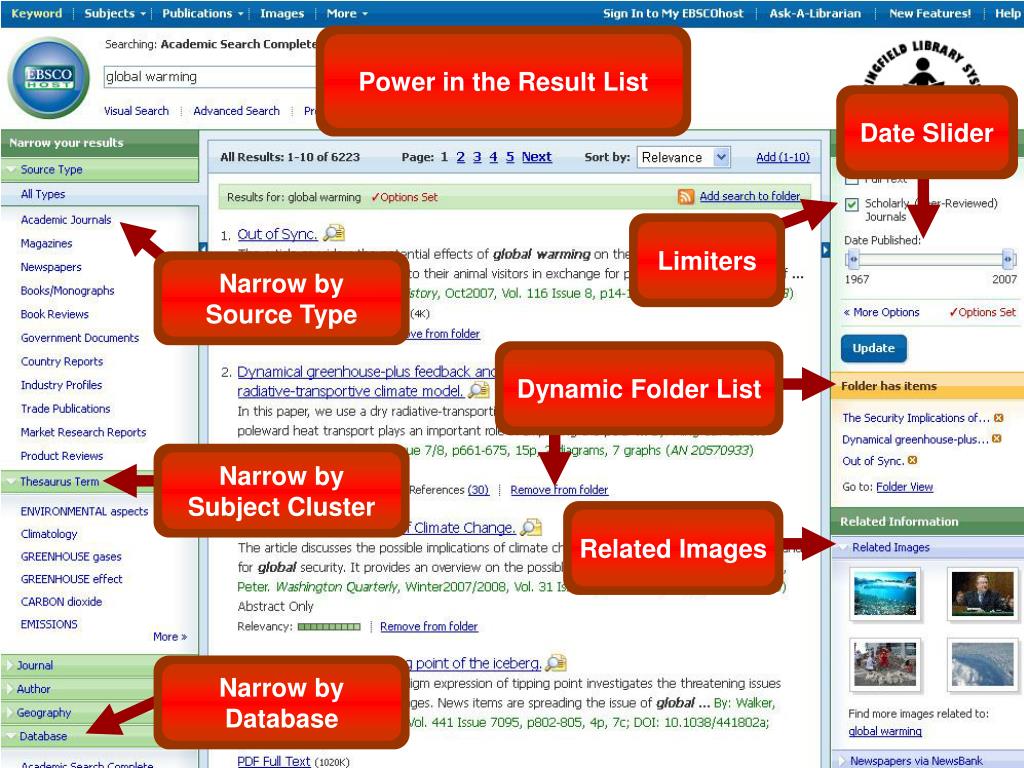This screenshot has height=768, width=1024.
Task: Open the Keyword menu item
Action: (37, 13)
